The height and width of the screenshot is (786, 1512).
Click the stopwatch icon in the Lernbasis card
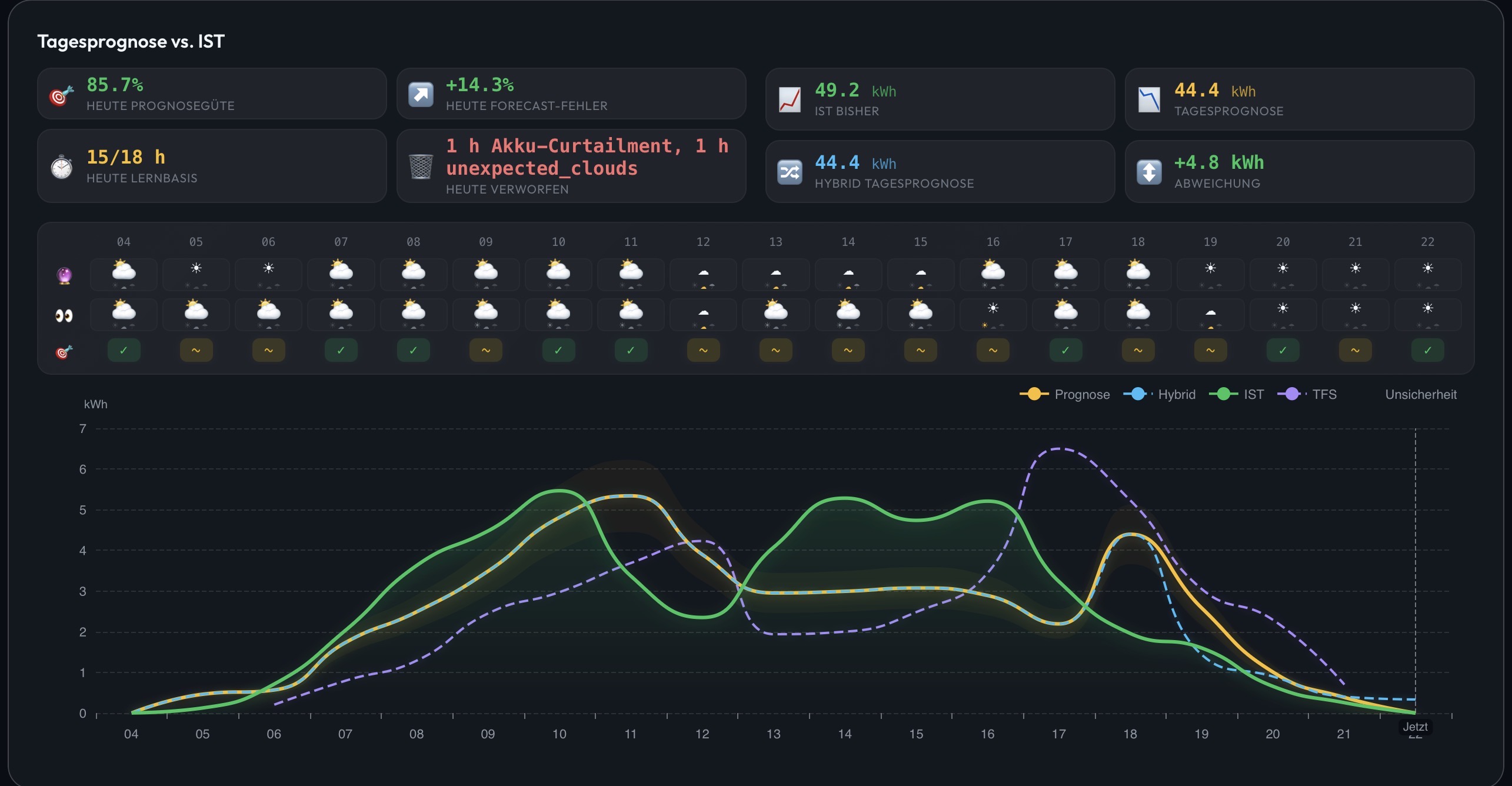pos(61,167)
